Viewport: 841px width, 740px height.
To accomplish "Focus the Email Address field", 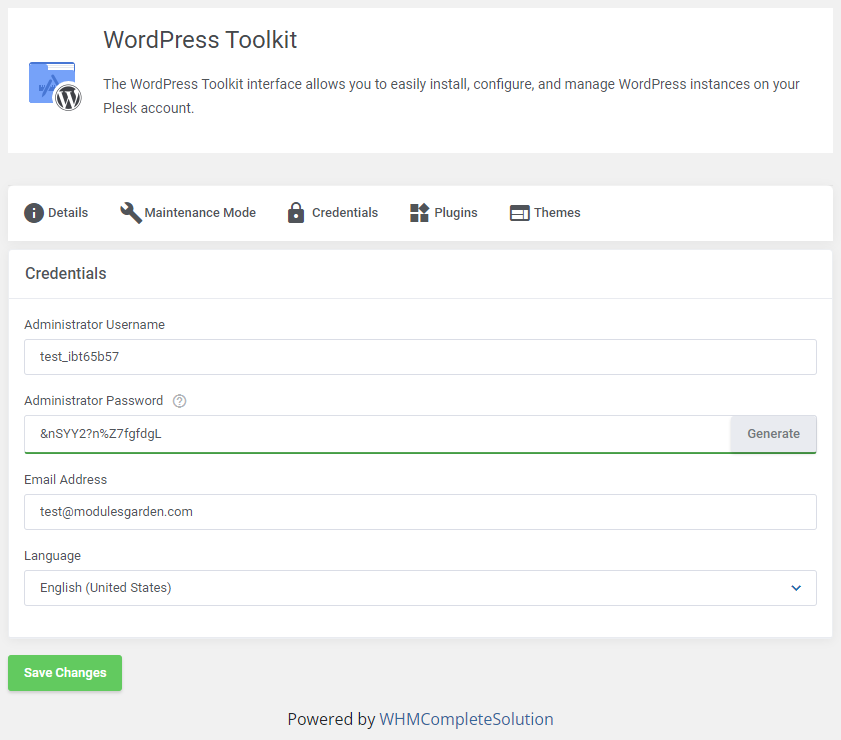I will click(420, 512).
